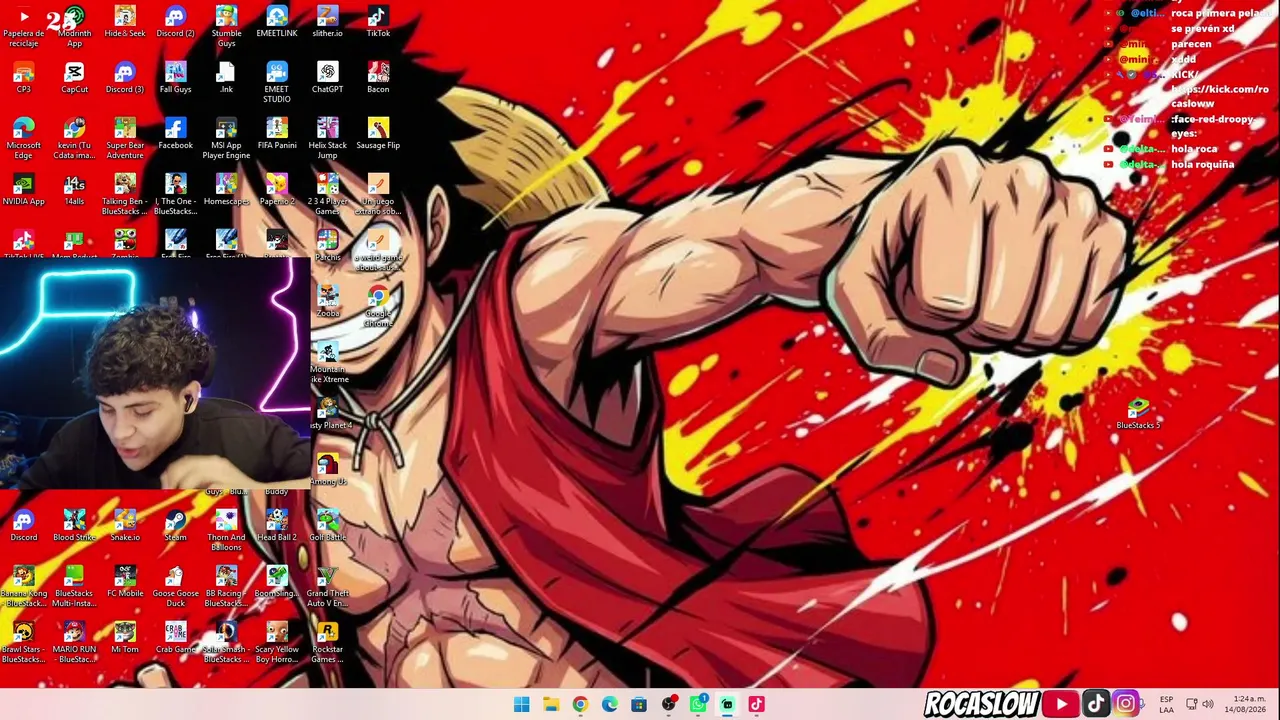
Task: Select the Grand Theft Auto V shortcut
Action: pyautogui.click(x=327, y=587)
